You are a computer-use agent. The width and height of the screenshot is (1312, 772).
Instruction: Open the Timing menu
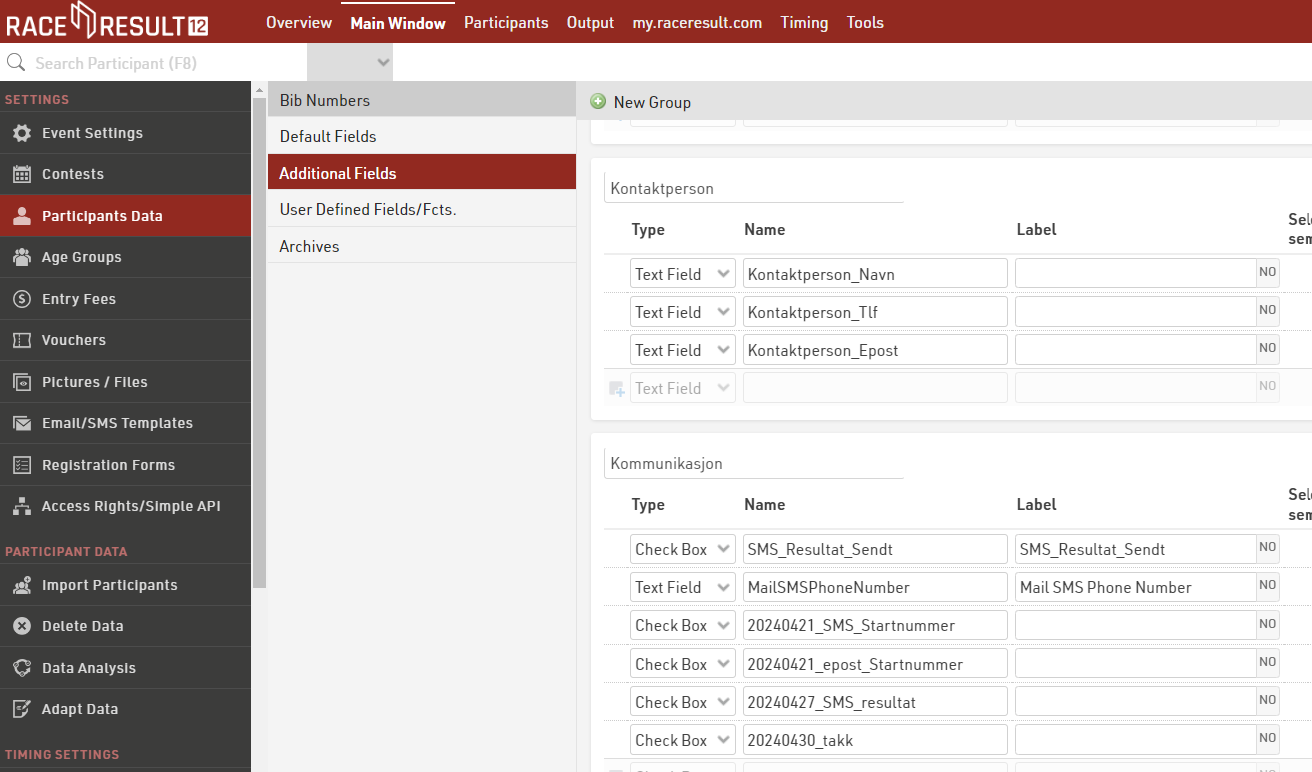[x=804, y=22]
